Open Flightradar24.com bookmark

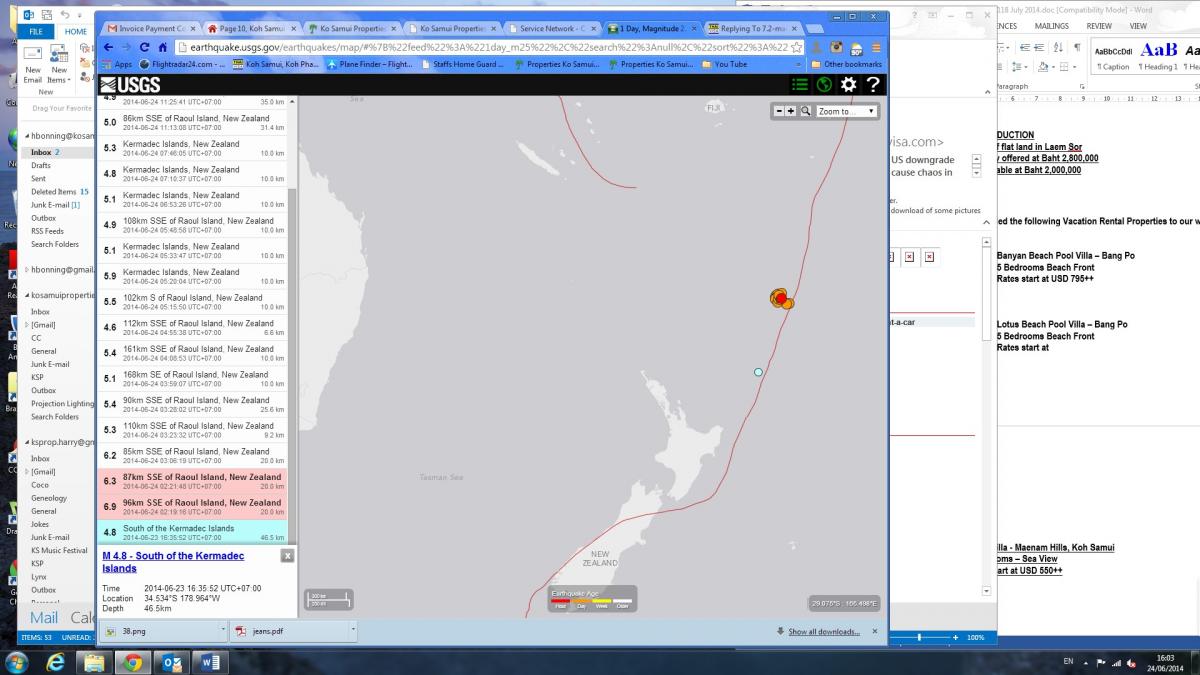click(182, 64)
